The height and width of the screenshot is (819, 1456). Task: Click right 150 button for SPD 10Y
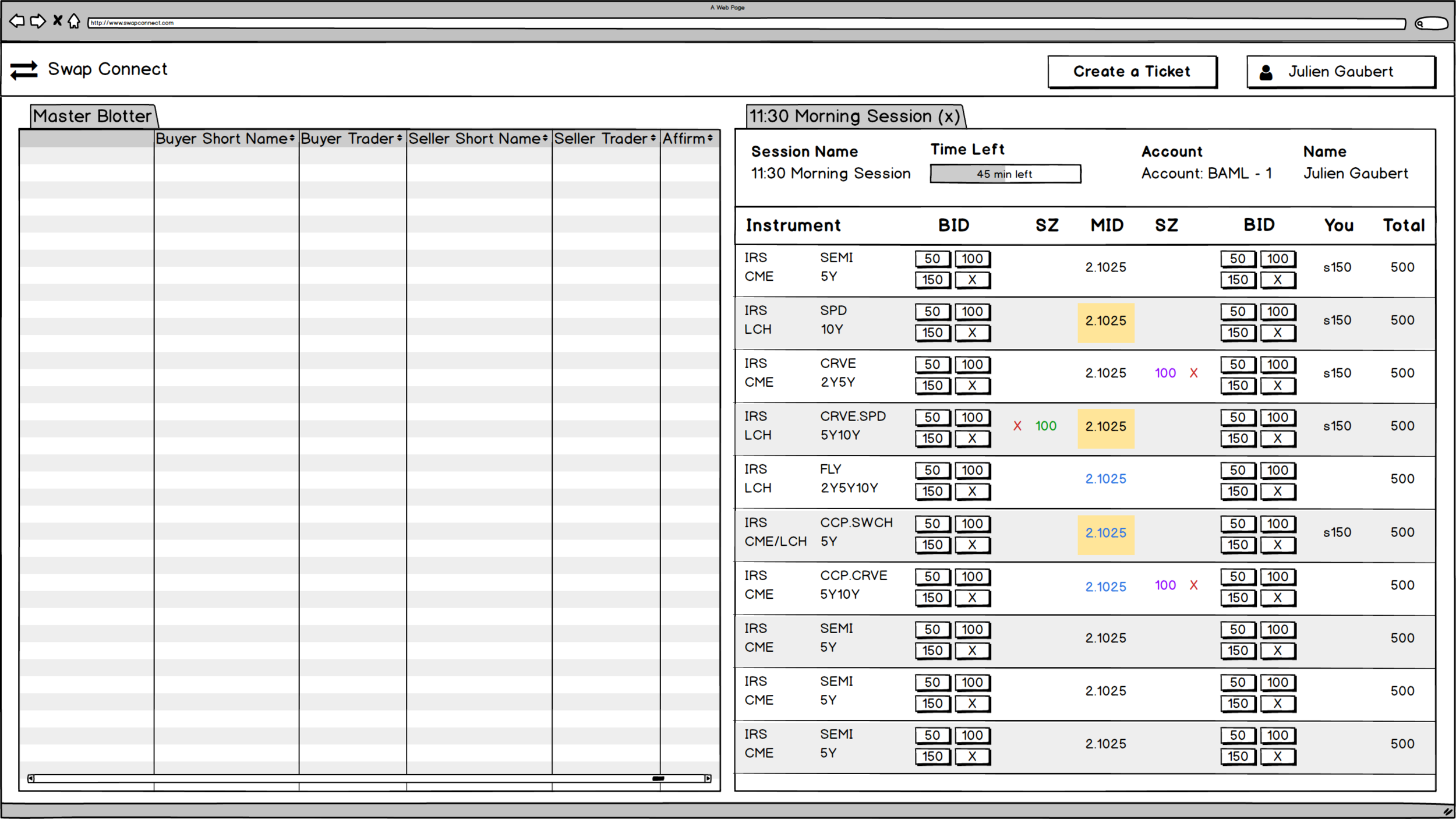coord(1238,333)
